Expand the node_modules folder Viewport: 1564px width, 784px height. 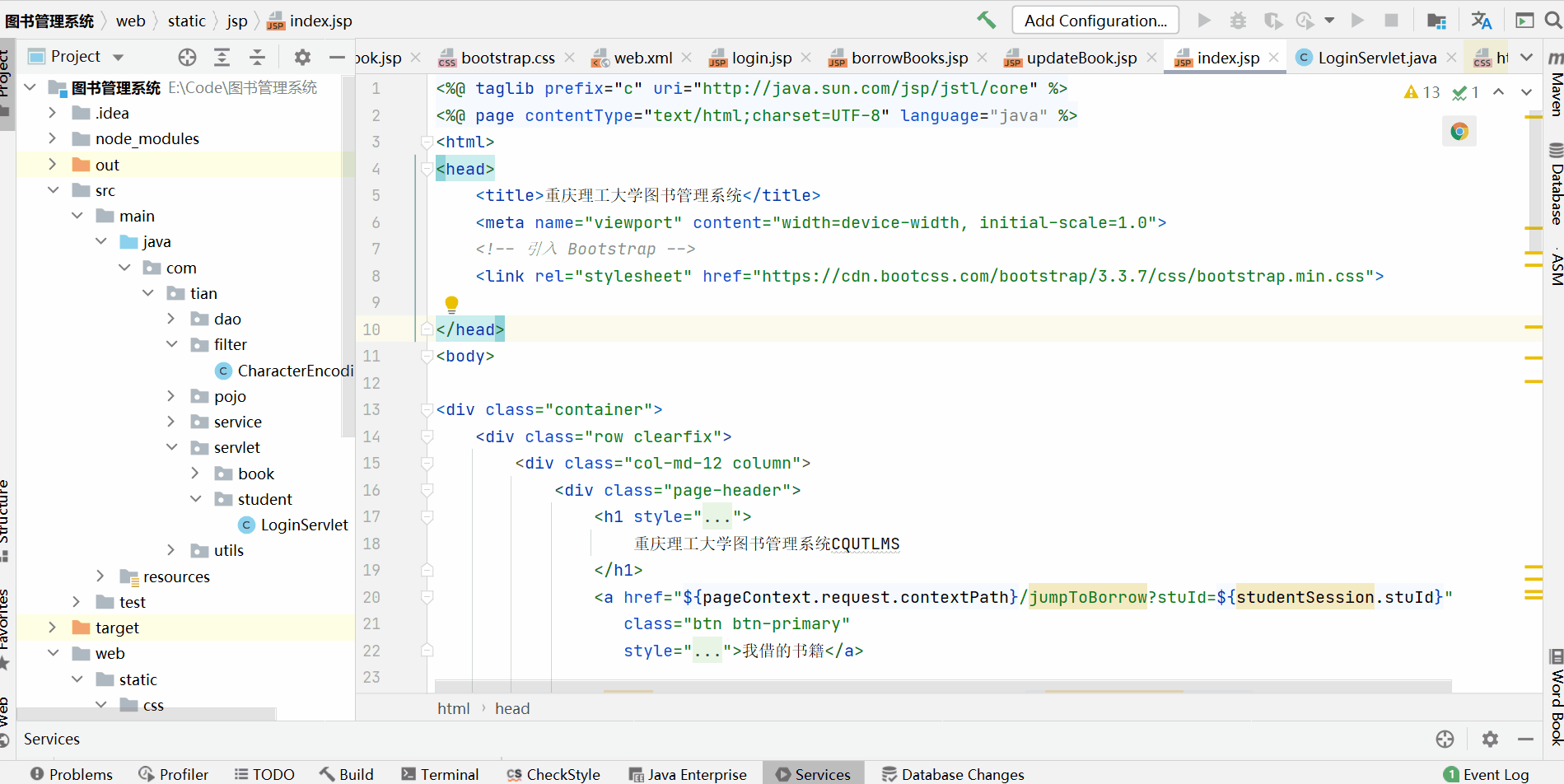(x=52, y=138)
